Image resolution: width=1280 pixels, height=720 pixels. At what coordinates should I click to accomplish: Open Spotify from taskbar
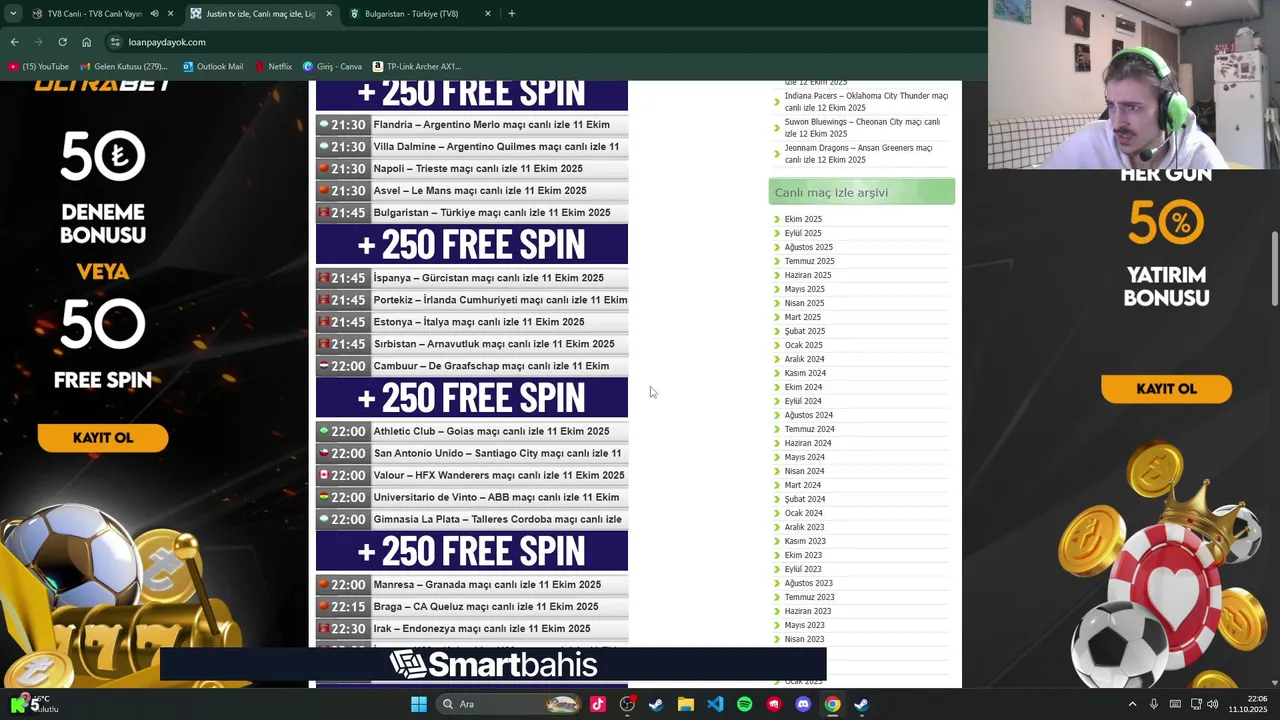click(x=744, y=704)
